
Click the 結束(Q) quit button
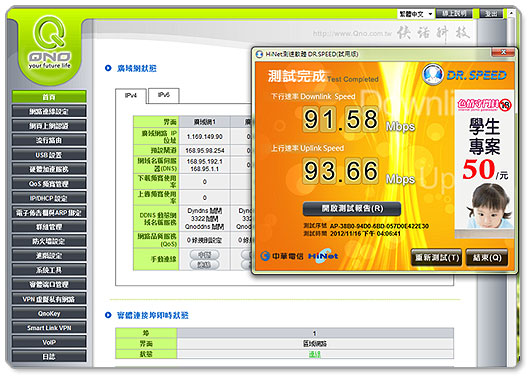coord(486,258)
